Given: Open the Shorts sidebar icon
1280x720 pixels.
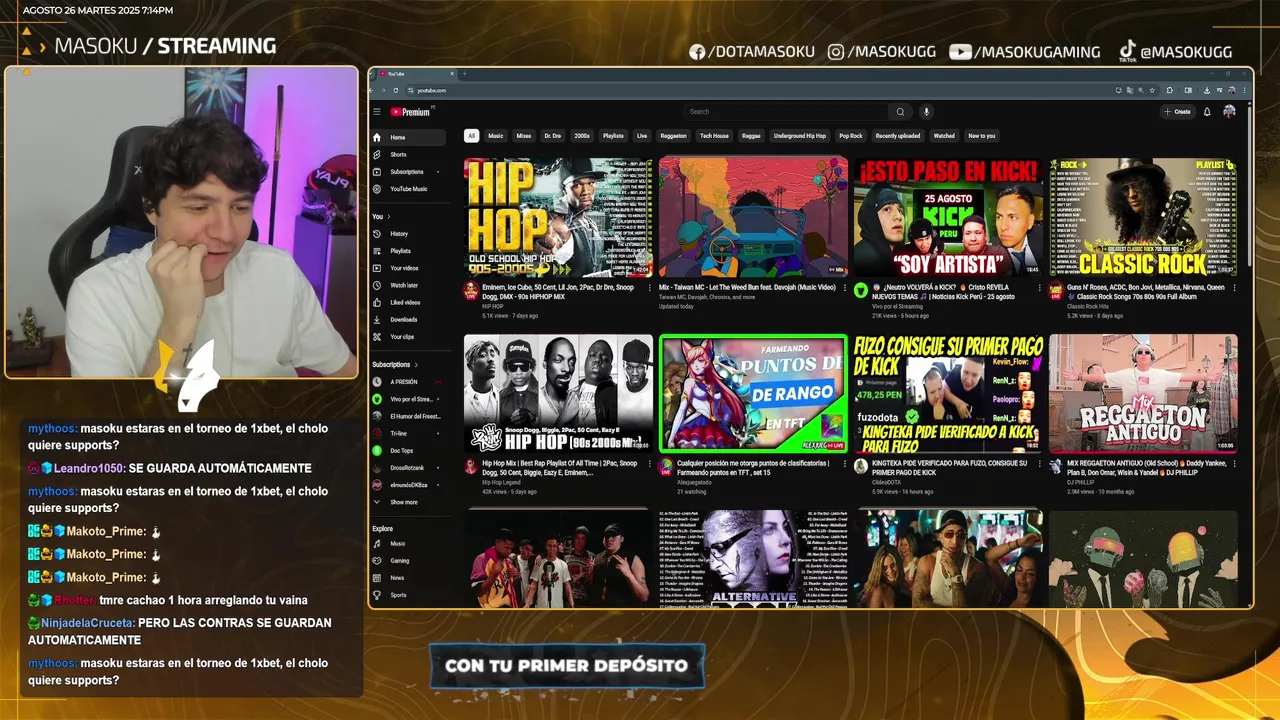Looking at the screenshot, I should point(377,155).
